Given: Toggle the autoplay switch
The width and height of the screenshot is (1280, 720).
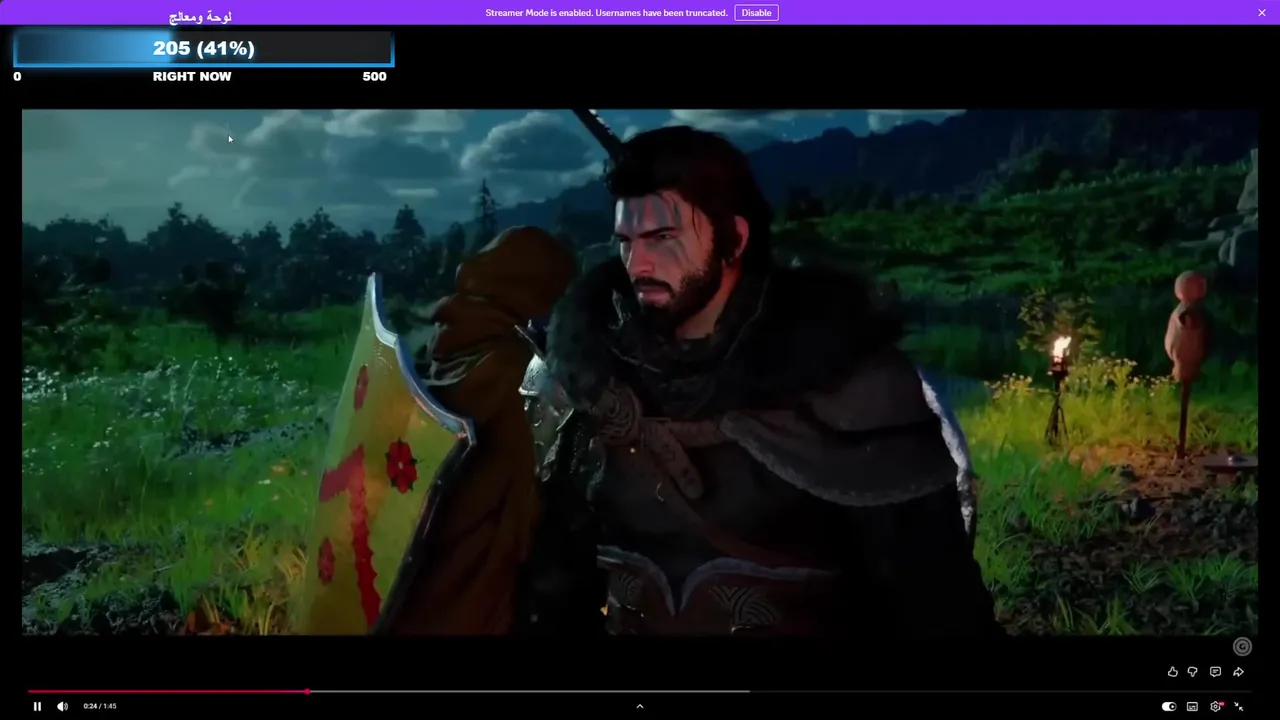Looking at the screenshot, I should [x=1169, y=706].
